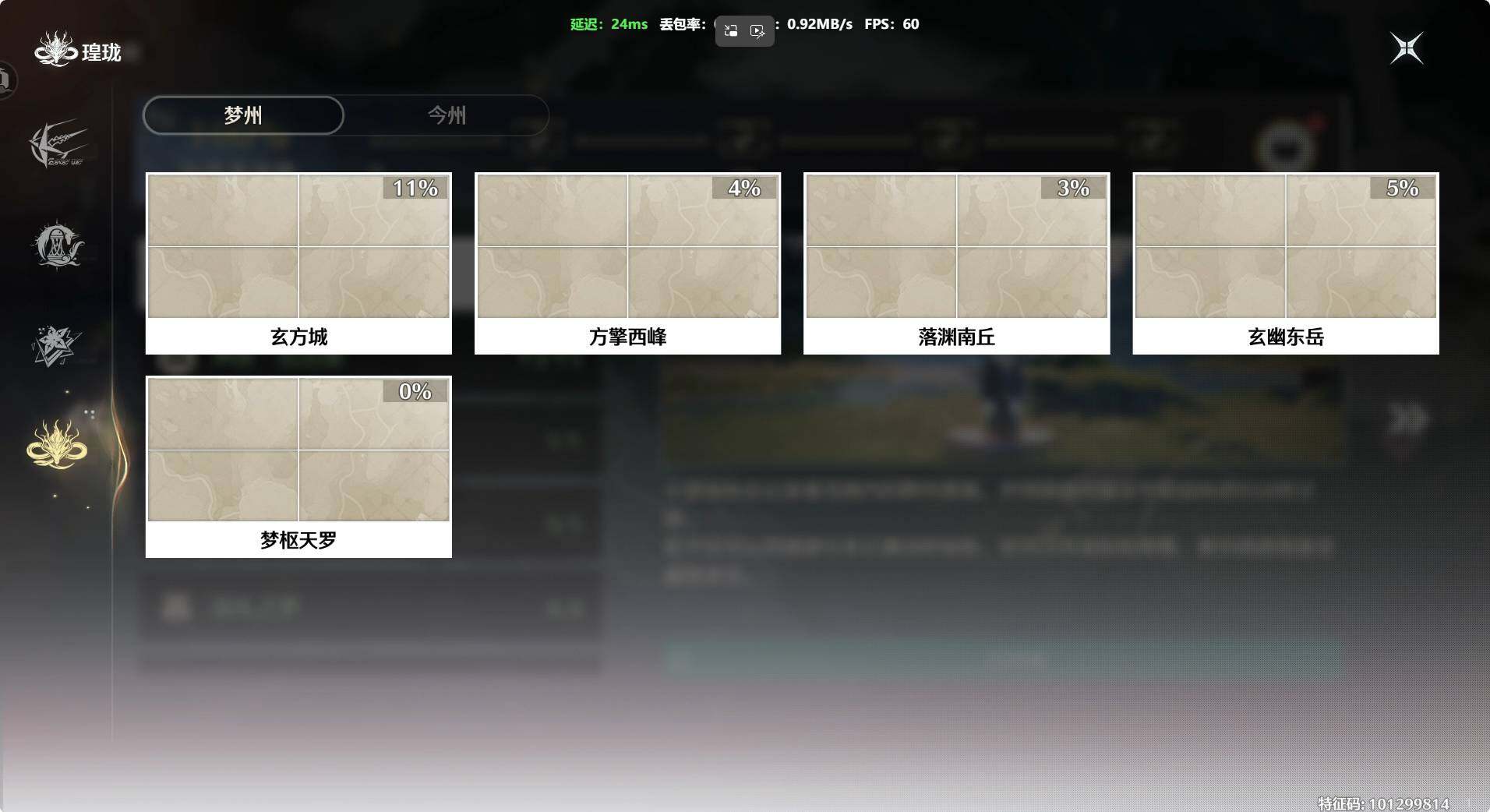Click the 5% progress label on 玄幽东岳

click(1403, 188)
